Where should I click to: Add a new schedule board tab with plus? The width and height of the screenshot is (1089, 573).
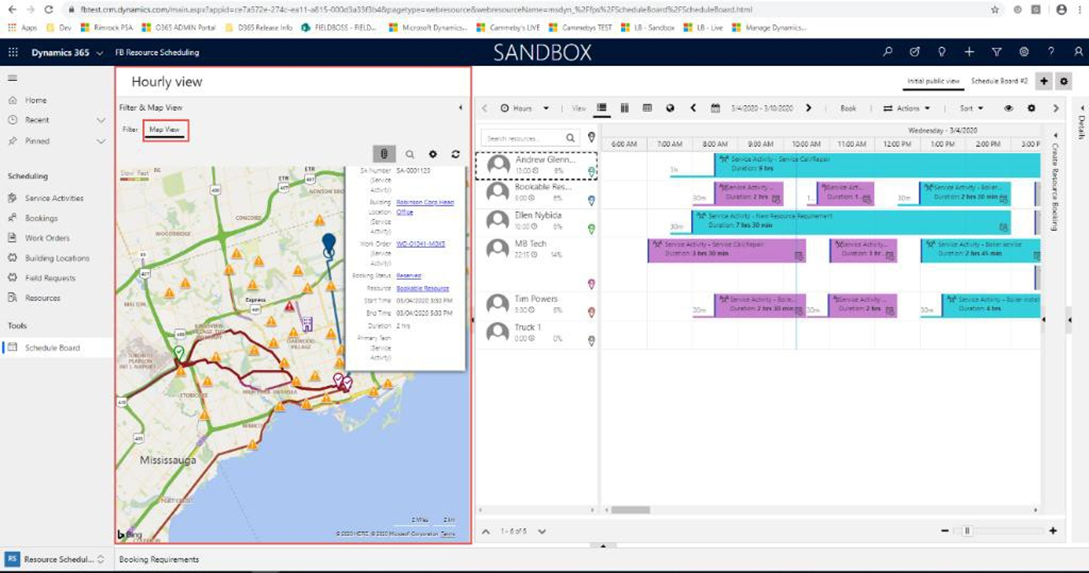click(x=1044, y=81)
